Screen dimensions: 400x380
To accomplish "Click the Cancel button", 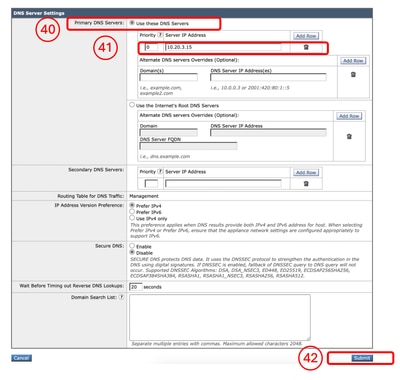I will point(21,358).
